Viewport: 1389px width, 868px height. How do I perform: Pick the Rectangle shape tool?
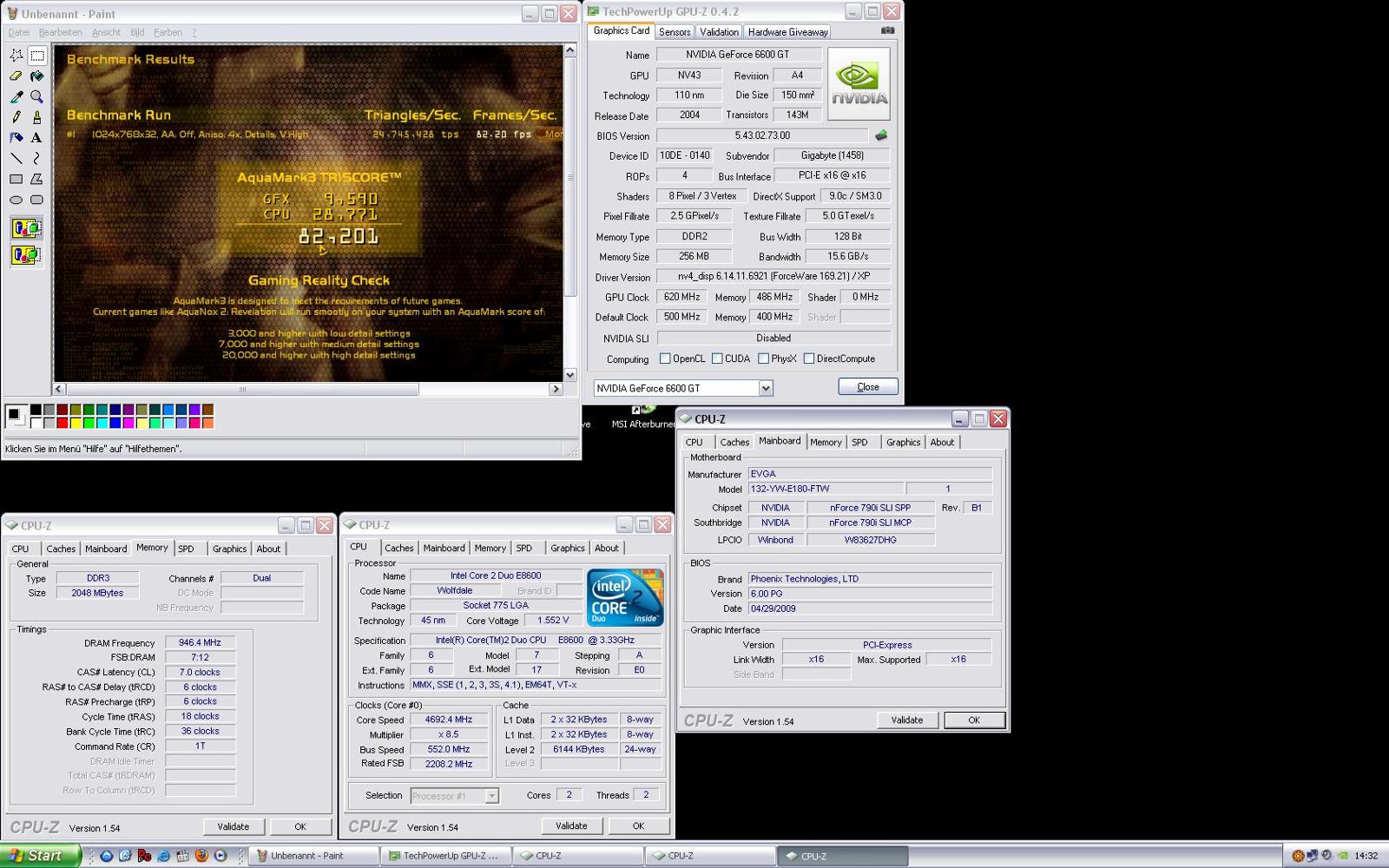pyautogui.click(x=16, y=179)
